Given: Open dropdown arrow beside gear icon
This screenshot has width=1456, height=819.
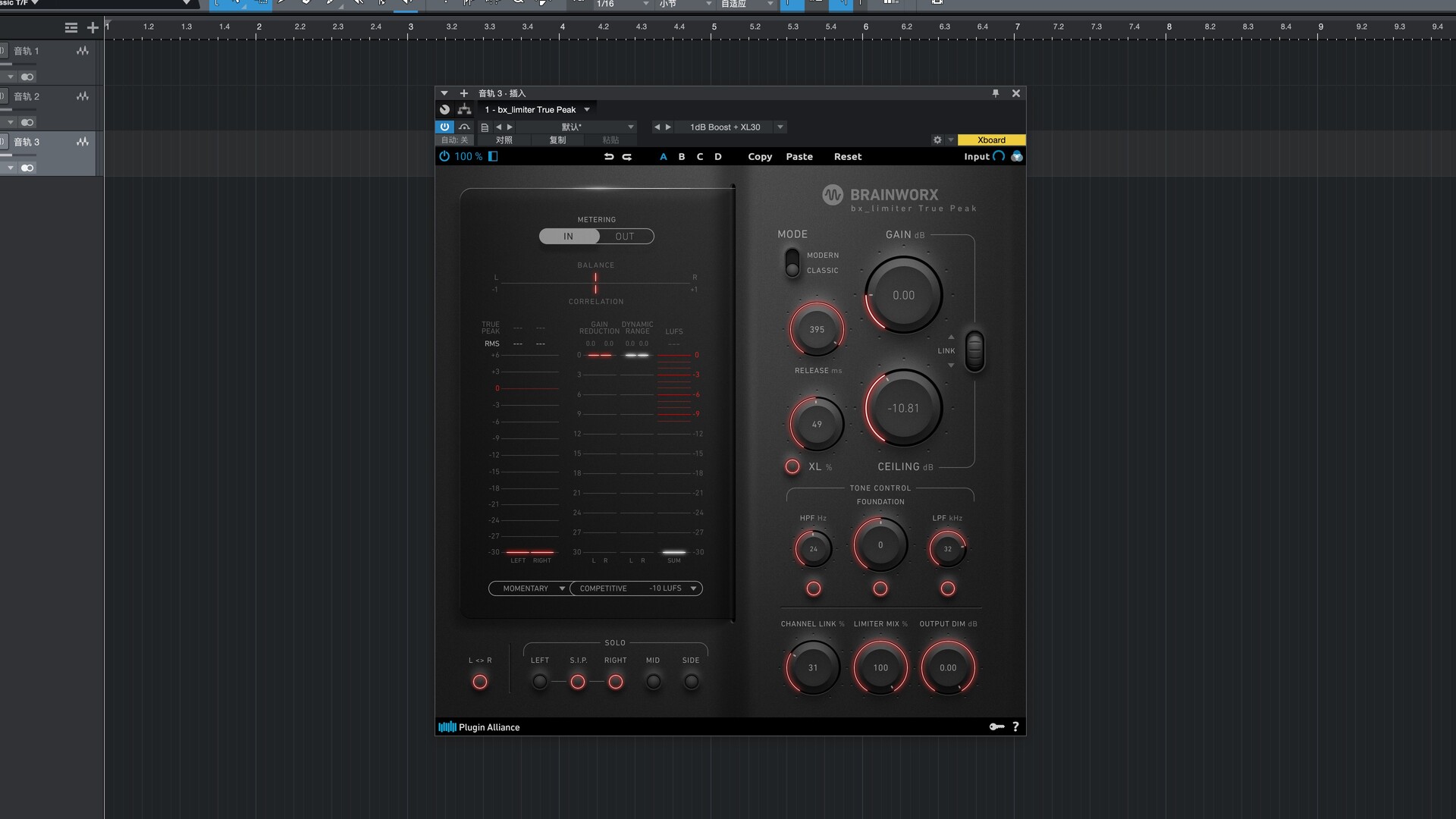Looking at the screenshot, I should pos(950,140).
